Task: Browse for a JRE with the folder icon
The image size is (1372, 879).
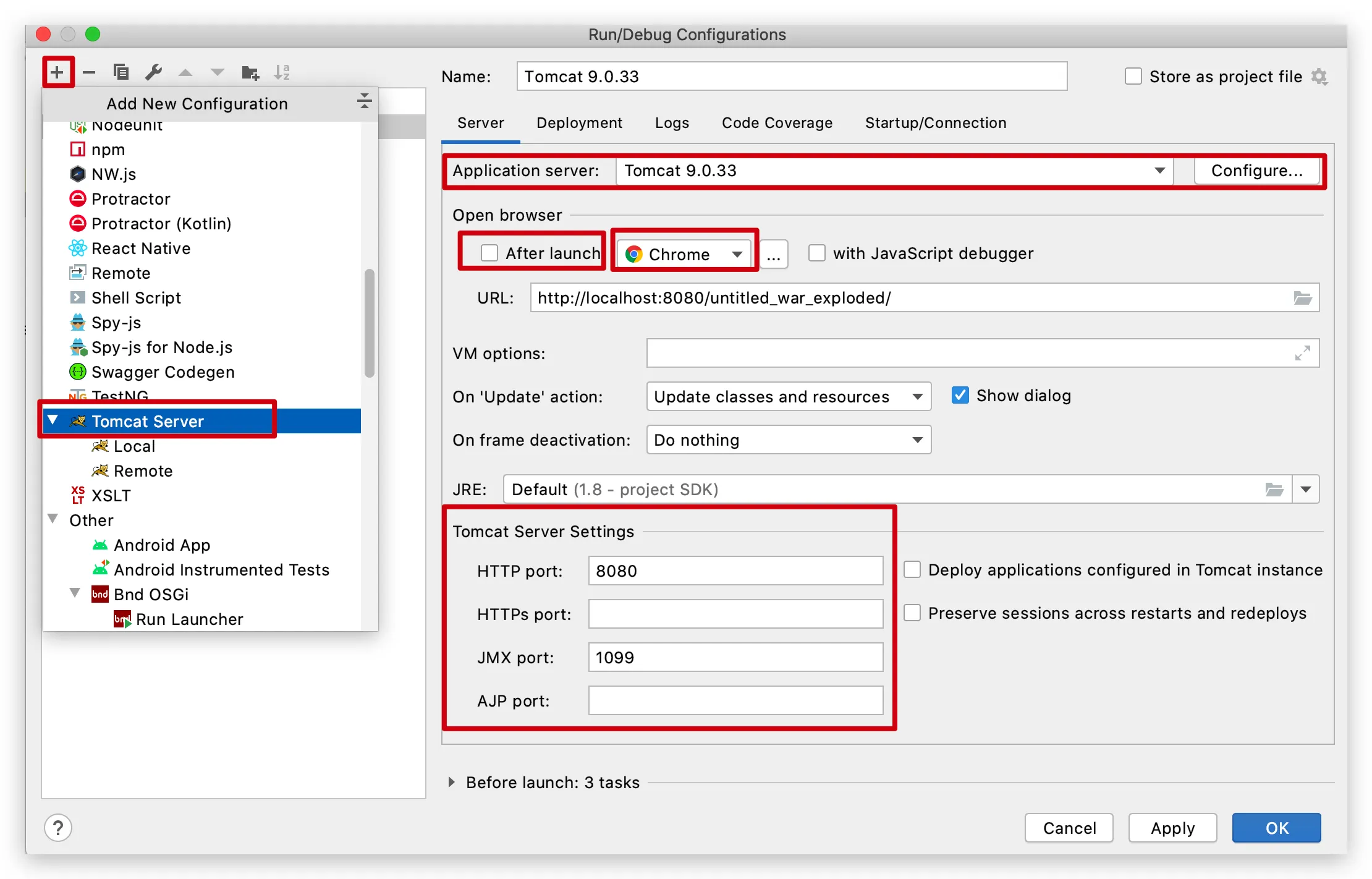Action: tap(1274, 490)
